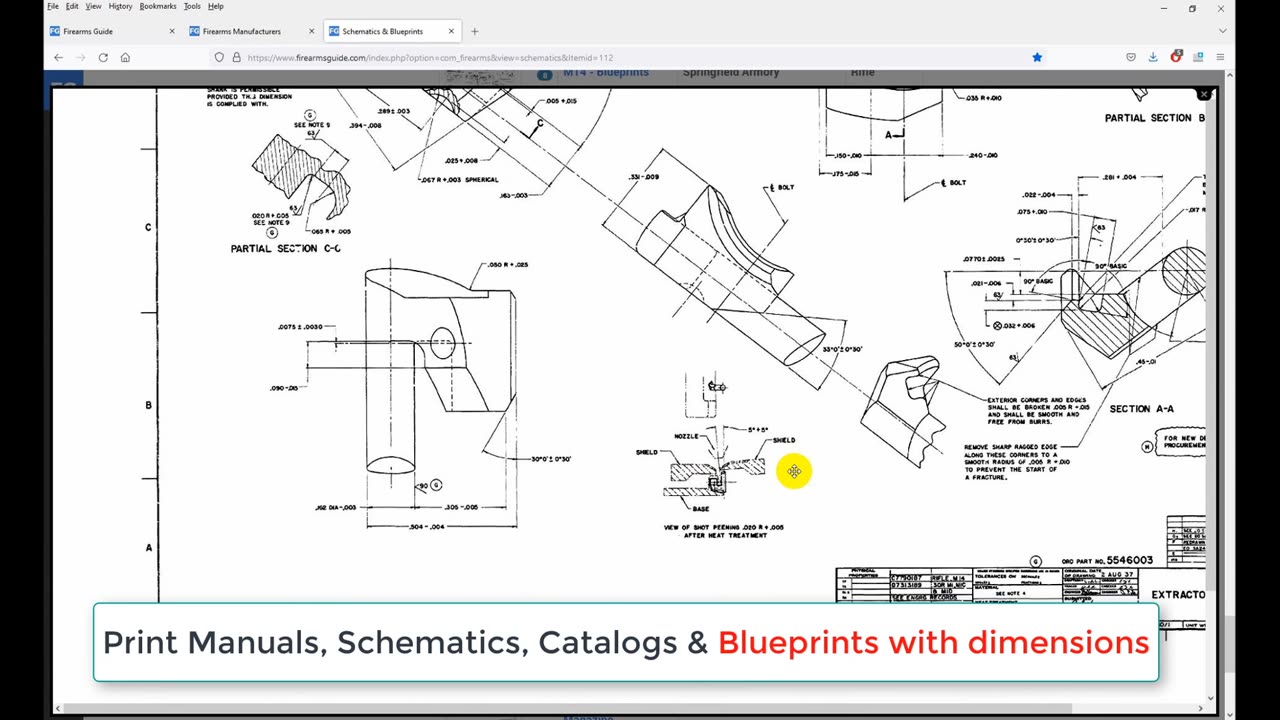The width and height of the screenshot is (1280, 720).
Task: Click the ORD PART NO. 5546003 text
Action: tap(1107, 560)
